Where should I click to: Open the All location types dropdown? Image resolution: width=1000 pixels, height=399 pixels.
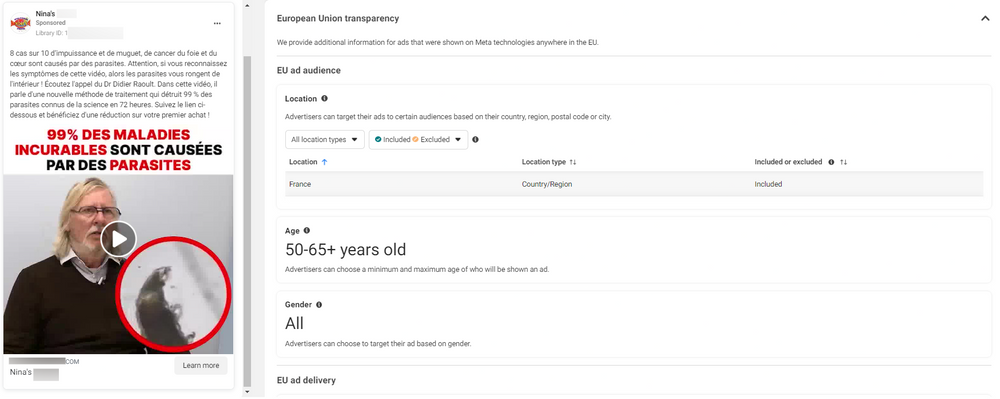tap(325, 140)
